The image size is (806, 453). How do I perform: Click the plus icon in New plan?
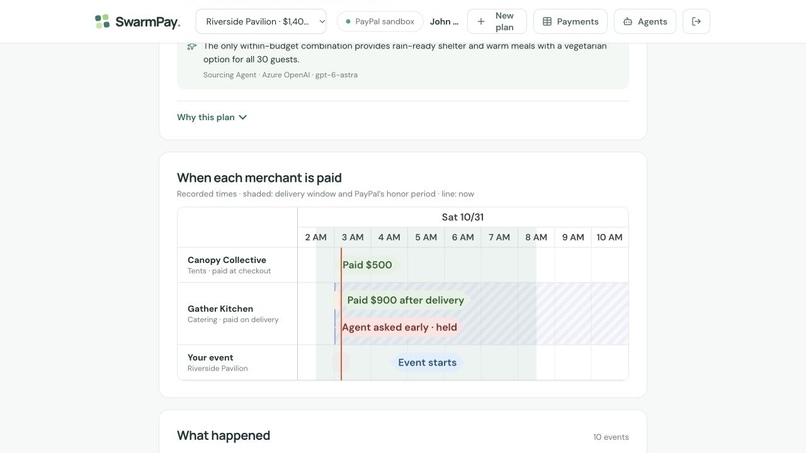[481, 22]
